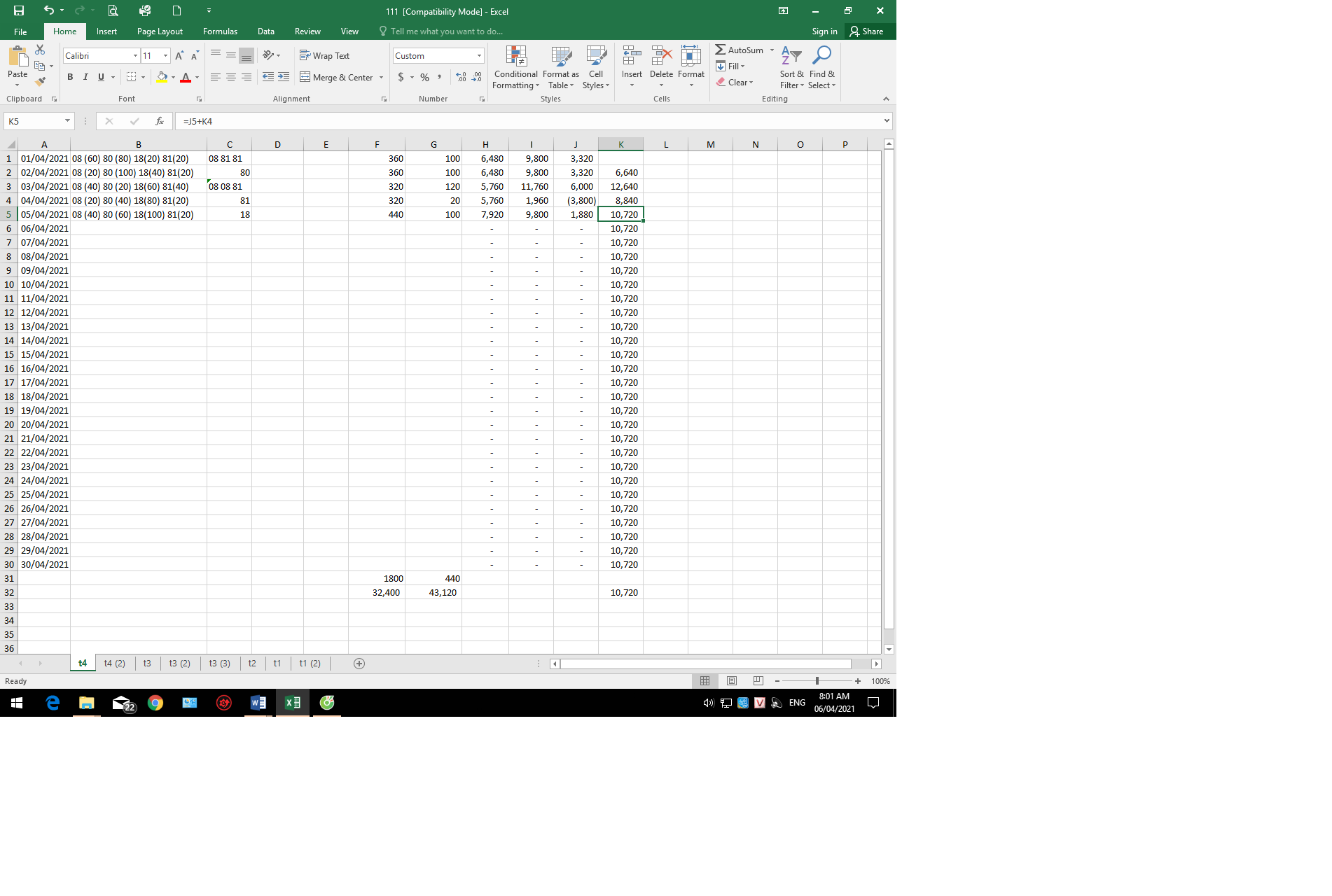This screenshot has width=1332, height=896.
Task: Click the zoom slider handle
Action: [x=817, y=681]
